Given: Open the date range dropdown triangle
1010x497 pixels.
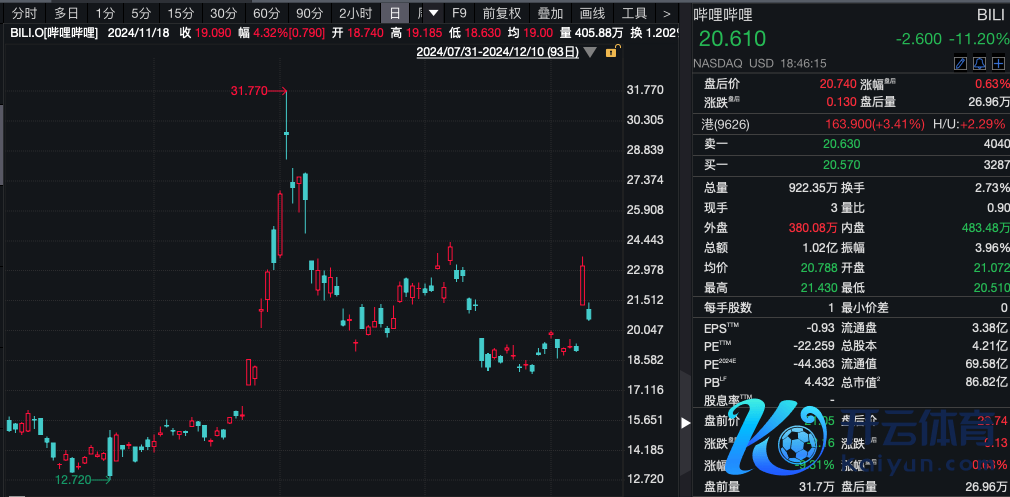Looking at the screenshot, I should click(591, 52).
